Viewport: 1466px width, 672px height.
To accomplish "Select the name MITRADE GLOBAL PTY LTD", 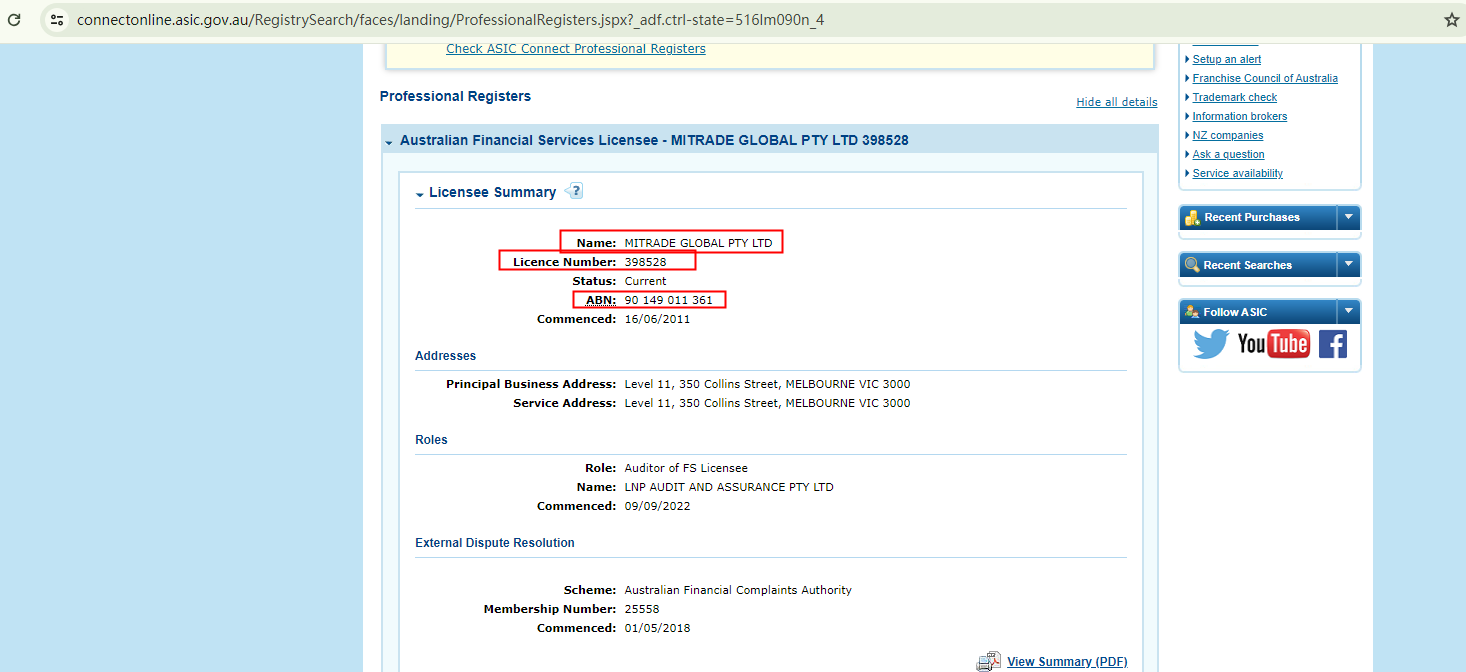I will pos(699,243).
